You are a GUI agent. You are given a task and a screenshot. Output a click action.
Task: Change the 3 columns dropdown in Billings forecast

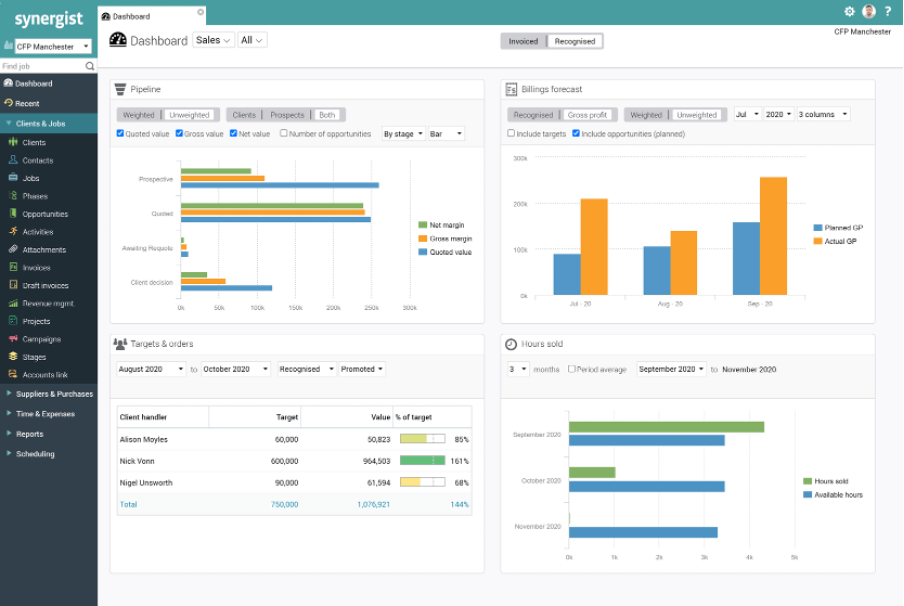pos(822,114)
